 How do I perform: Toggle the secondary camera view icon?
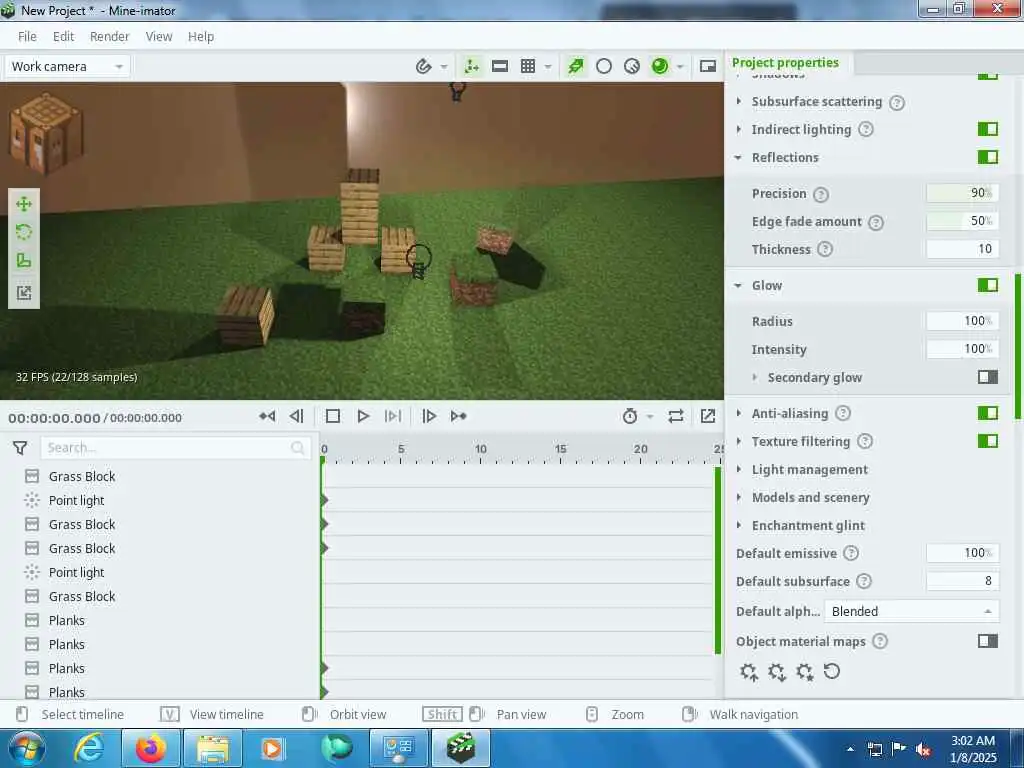tap(708, 66)
